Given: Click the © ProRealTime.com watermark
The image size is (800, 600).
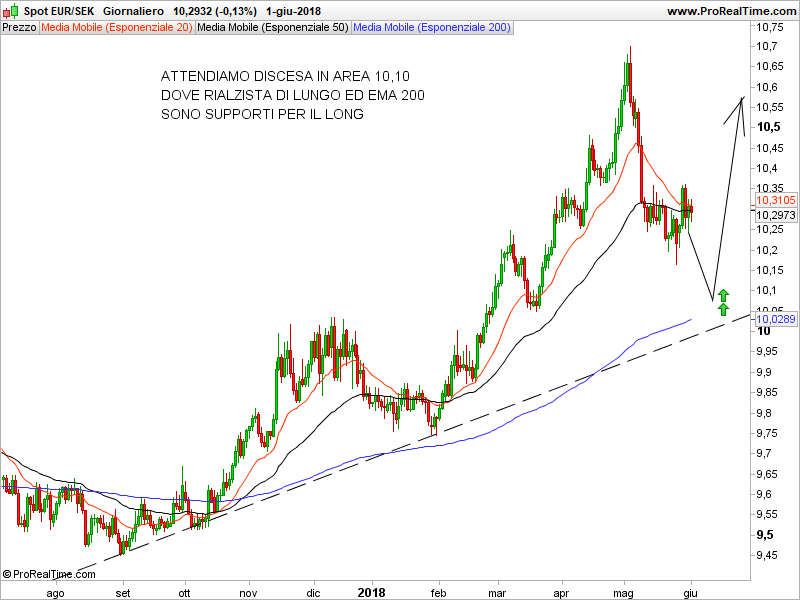Looking at the screenshot, I should (50, 574).
